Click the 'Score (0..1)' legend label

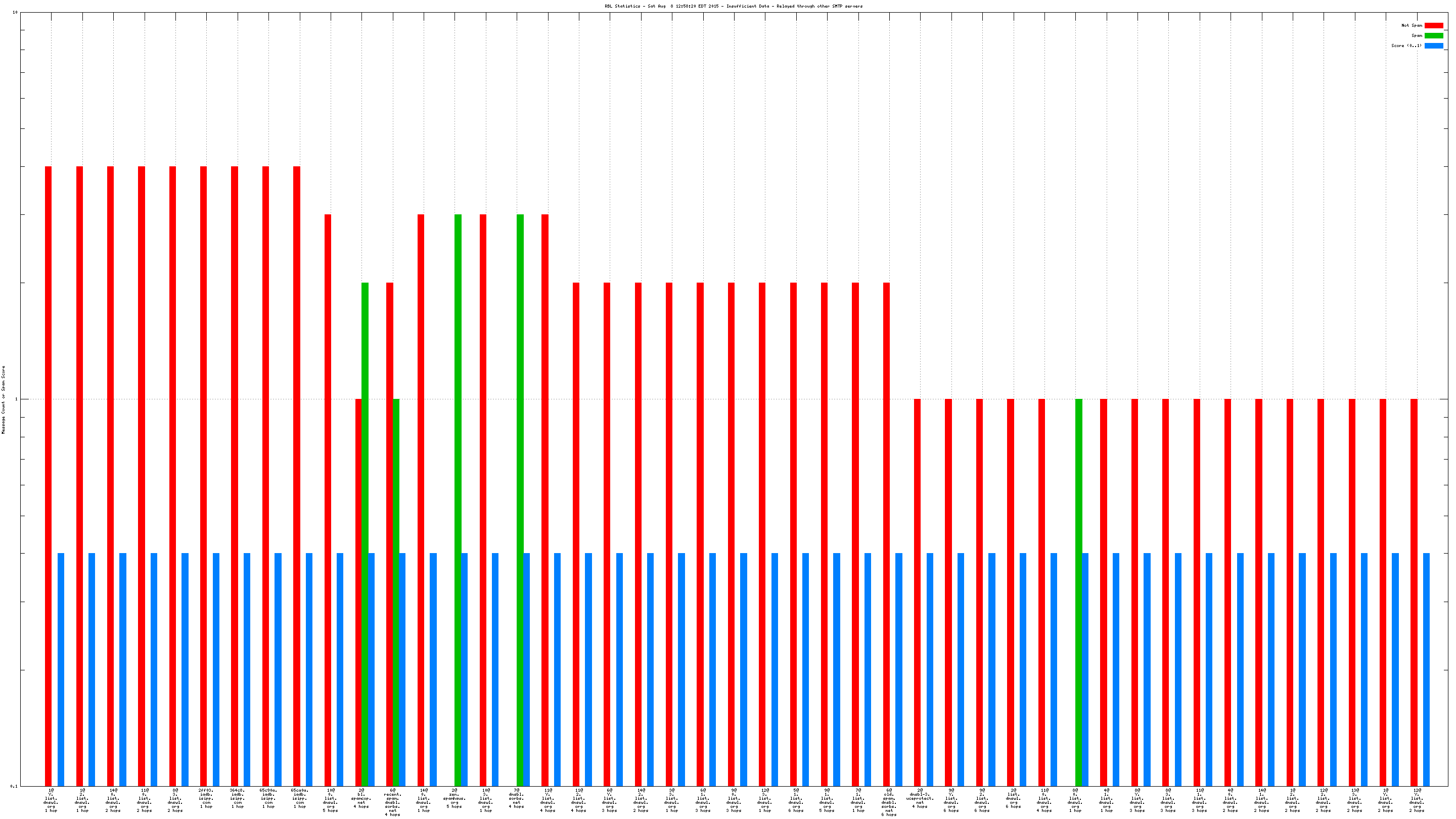pos(1406,46)
